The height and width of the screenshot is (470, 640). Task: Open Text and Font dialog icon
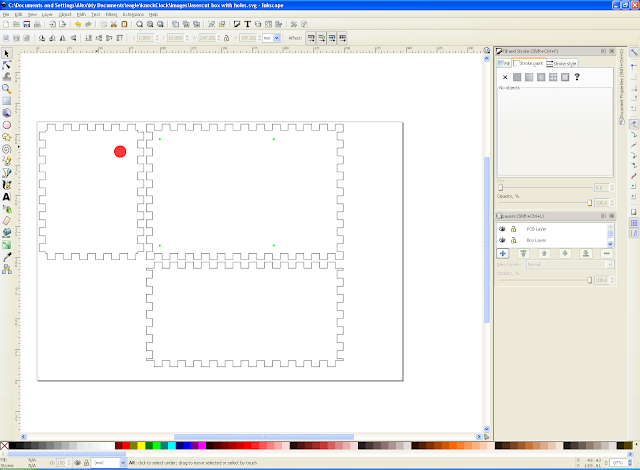[247, 24]
